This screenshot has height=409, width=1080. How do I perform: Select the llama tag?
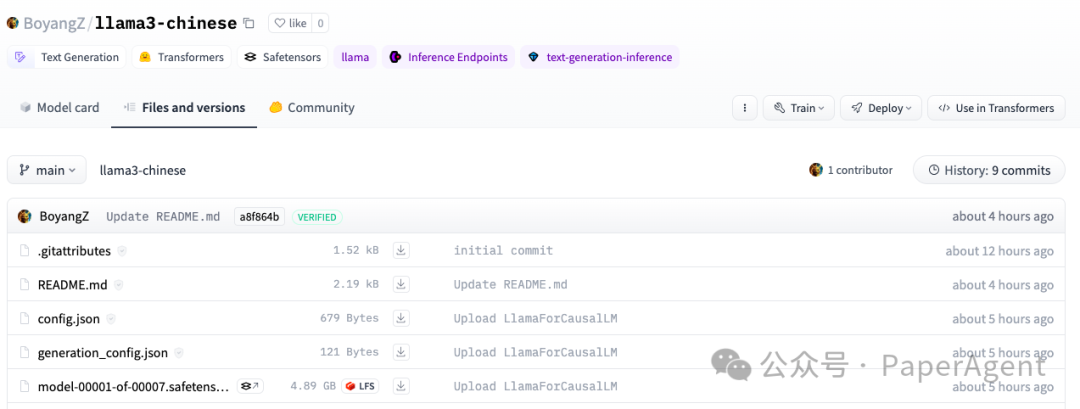[355, 57]
